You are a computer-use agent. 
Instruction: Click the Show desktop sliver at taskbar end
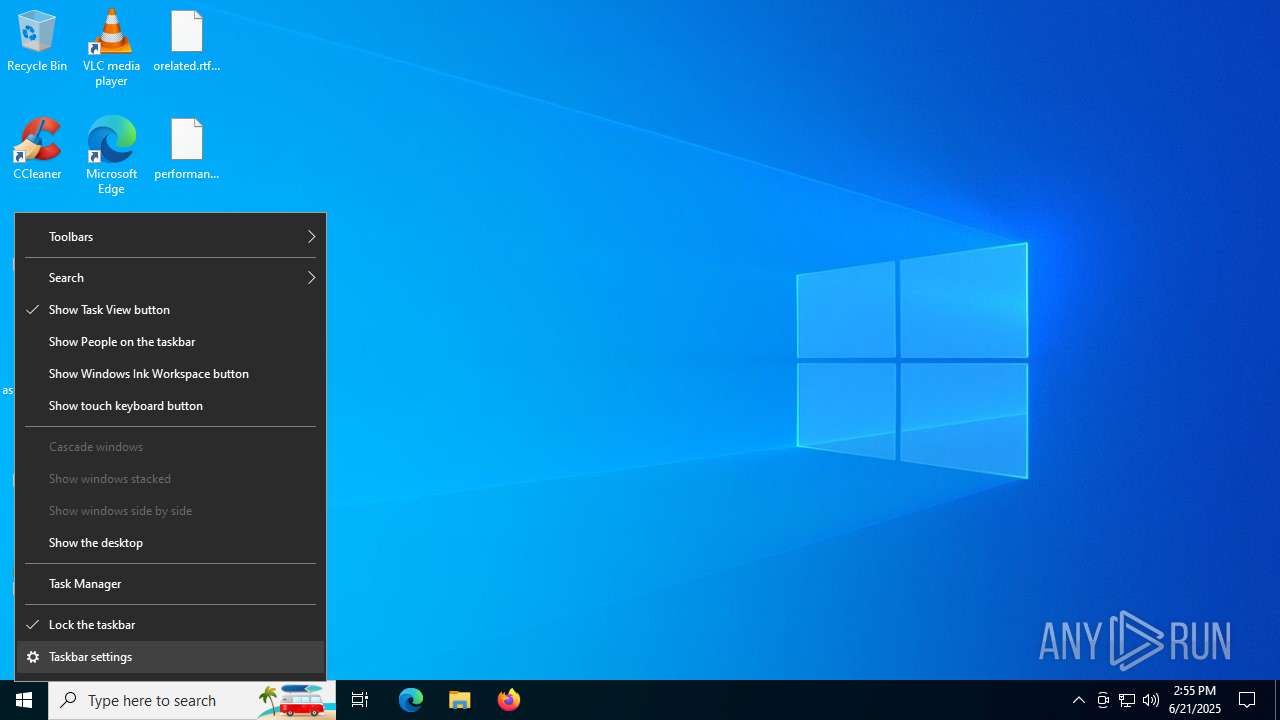(x=1277, y=700)
